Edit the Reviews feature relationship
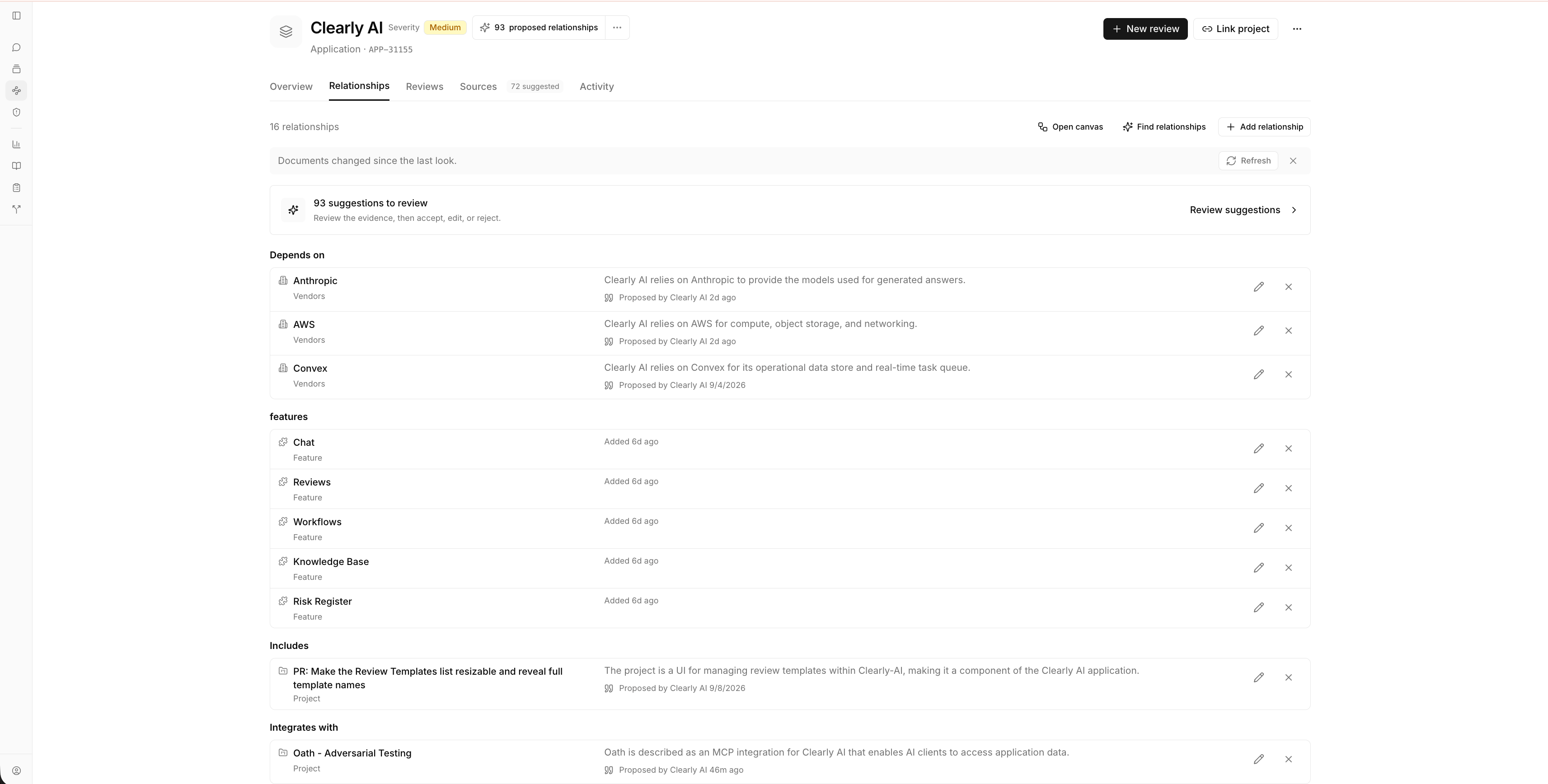This screenshot has width=1548, height=784. pyautogui.click(x=1258, y=489)
